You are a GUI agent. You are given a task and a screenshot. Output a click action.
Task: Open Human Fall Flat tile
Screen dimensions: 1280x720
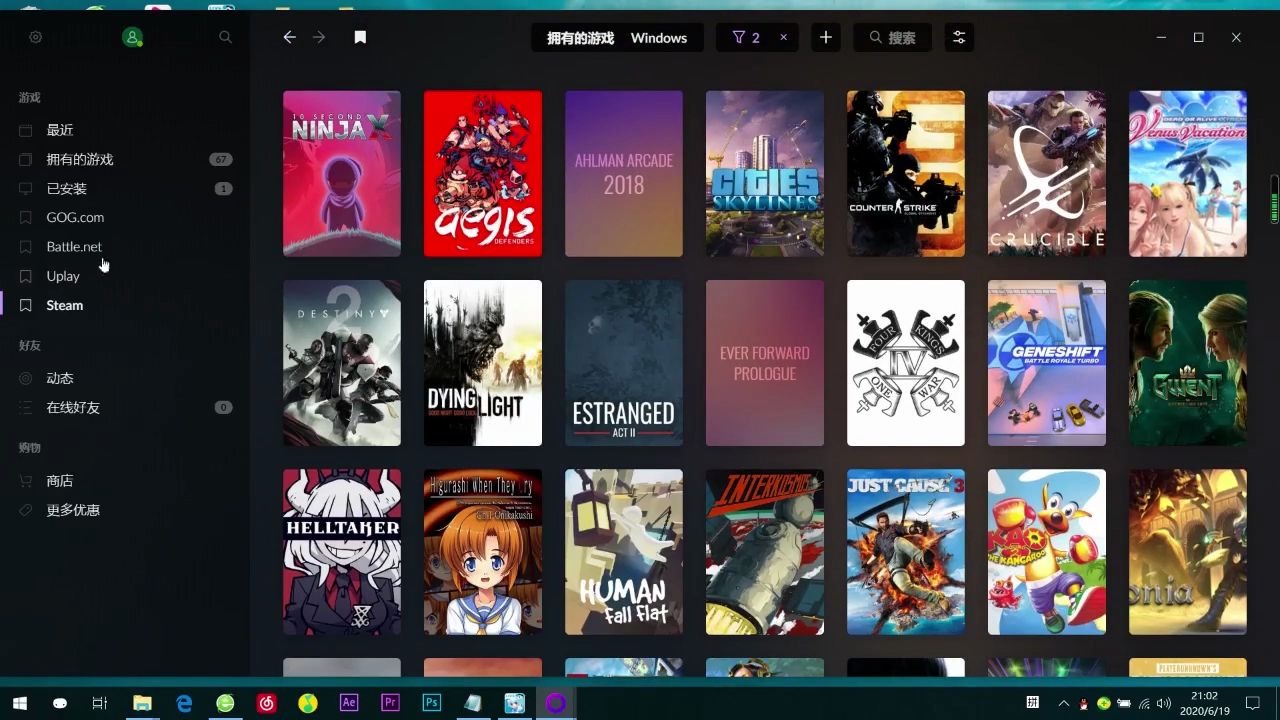pyautogui.click(x=624, y=552)
